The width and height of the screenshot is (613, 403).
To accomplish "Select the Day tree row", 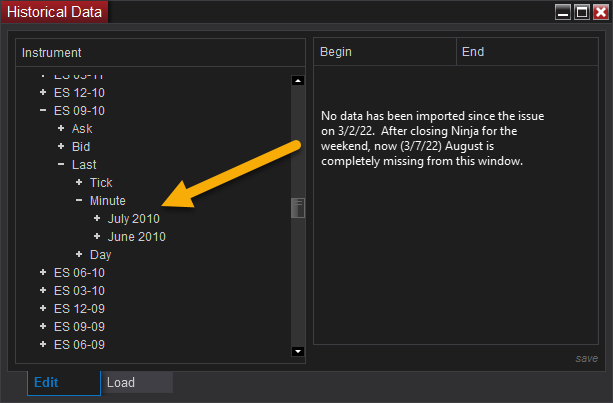I will (x=101, y=254).
